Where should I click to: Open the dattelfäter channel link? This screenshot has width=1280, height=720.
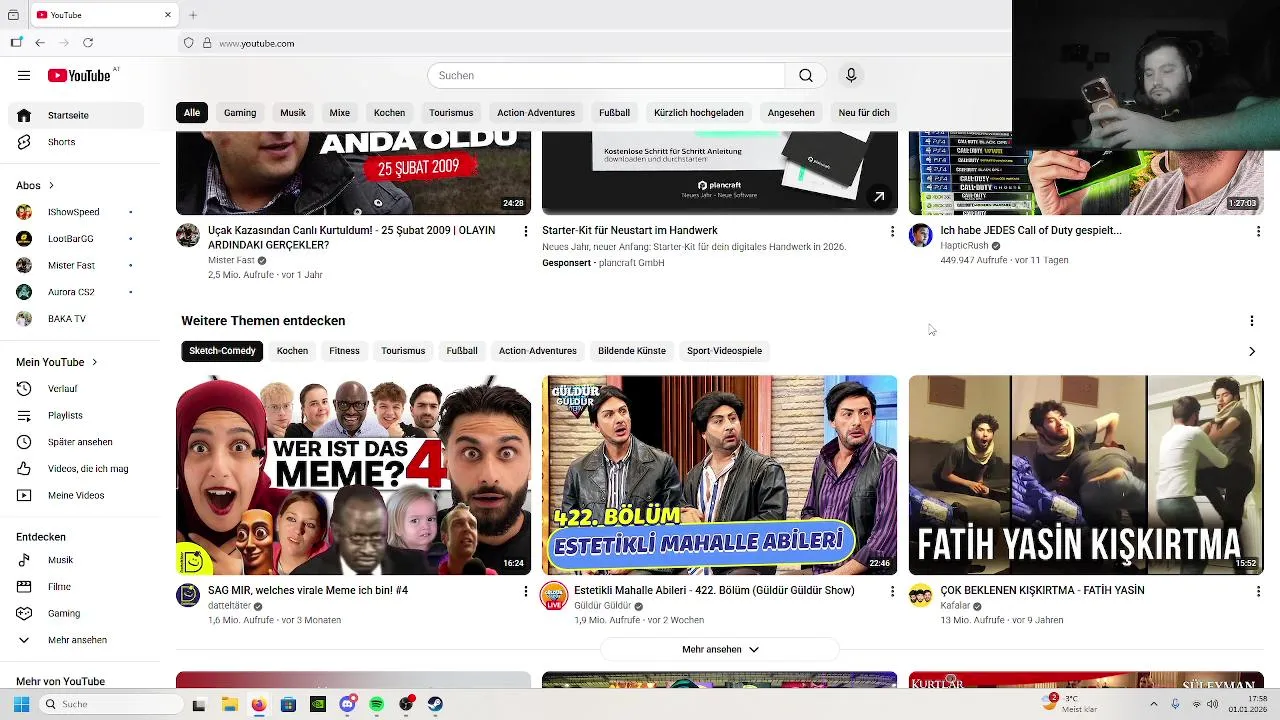coord(229,606)
